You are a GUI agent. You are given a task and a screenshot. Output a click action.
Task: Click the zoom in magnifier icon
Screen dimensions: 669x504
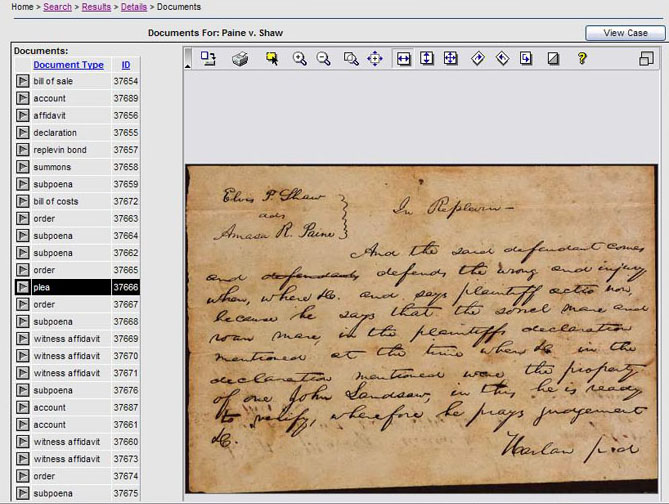coord(300,58)
